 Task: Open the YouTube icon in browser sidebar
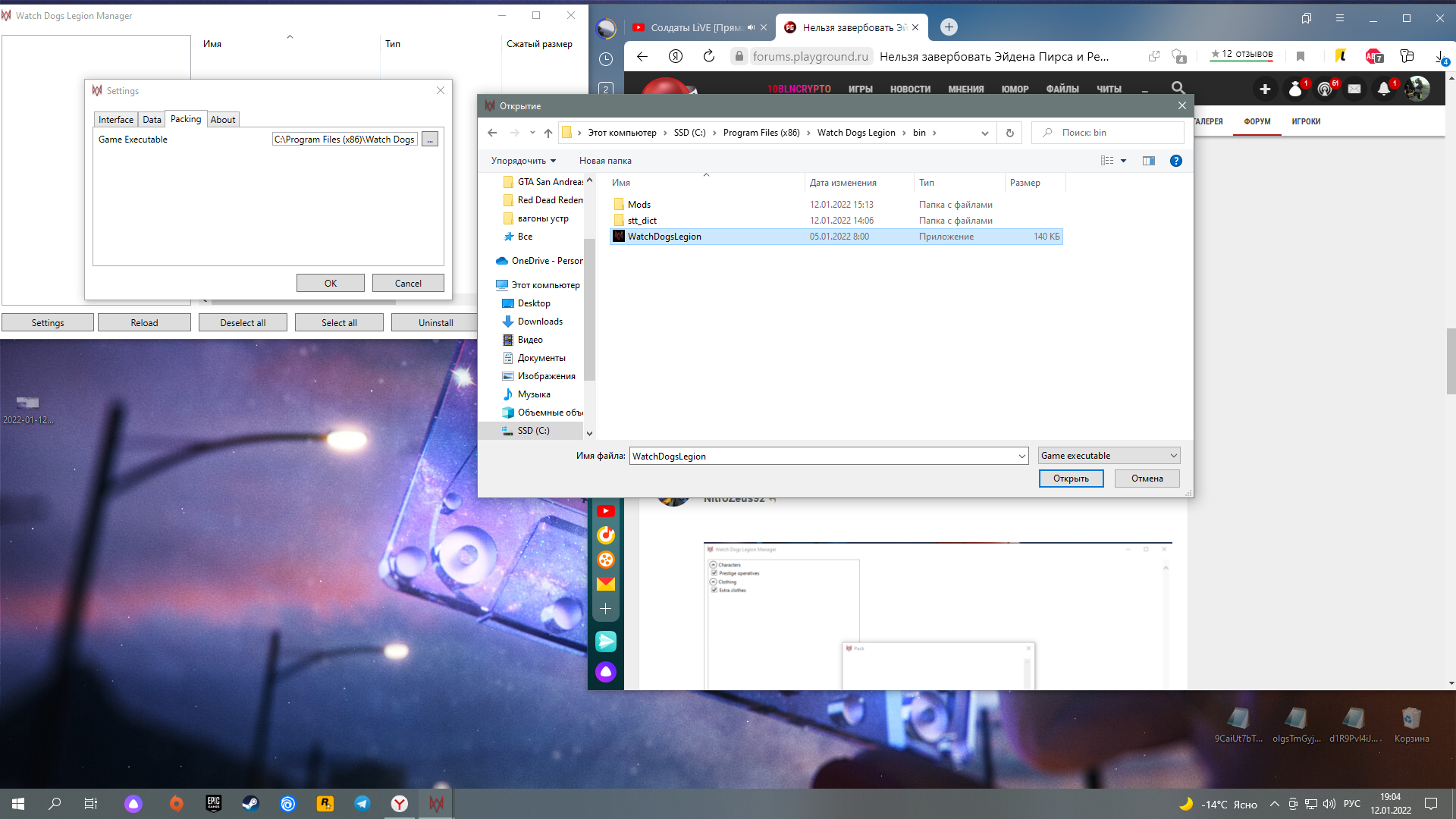point(605,511)
